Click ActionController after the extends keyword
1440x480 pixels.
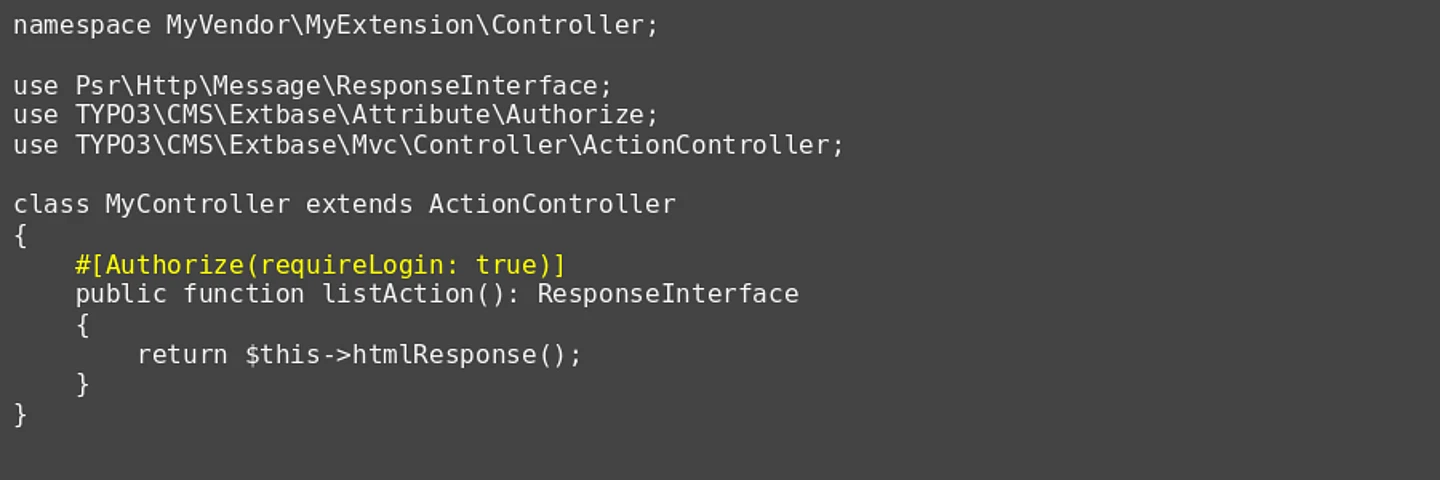coord(552,204)
